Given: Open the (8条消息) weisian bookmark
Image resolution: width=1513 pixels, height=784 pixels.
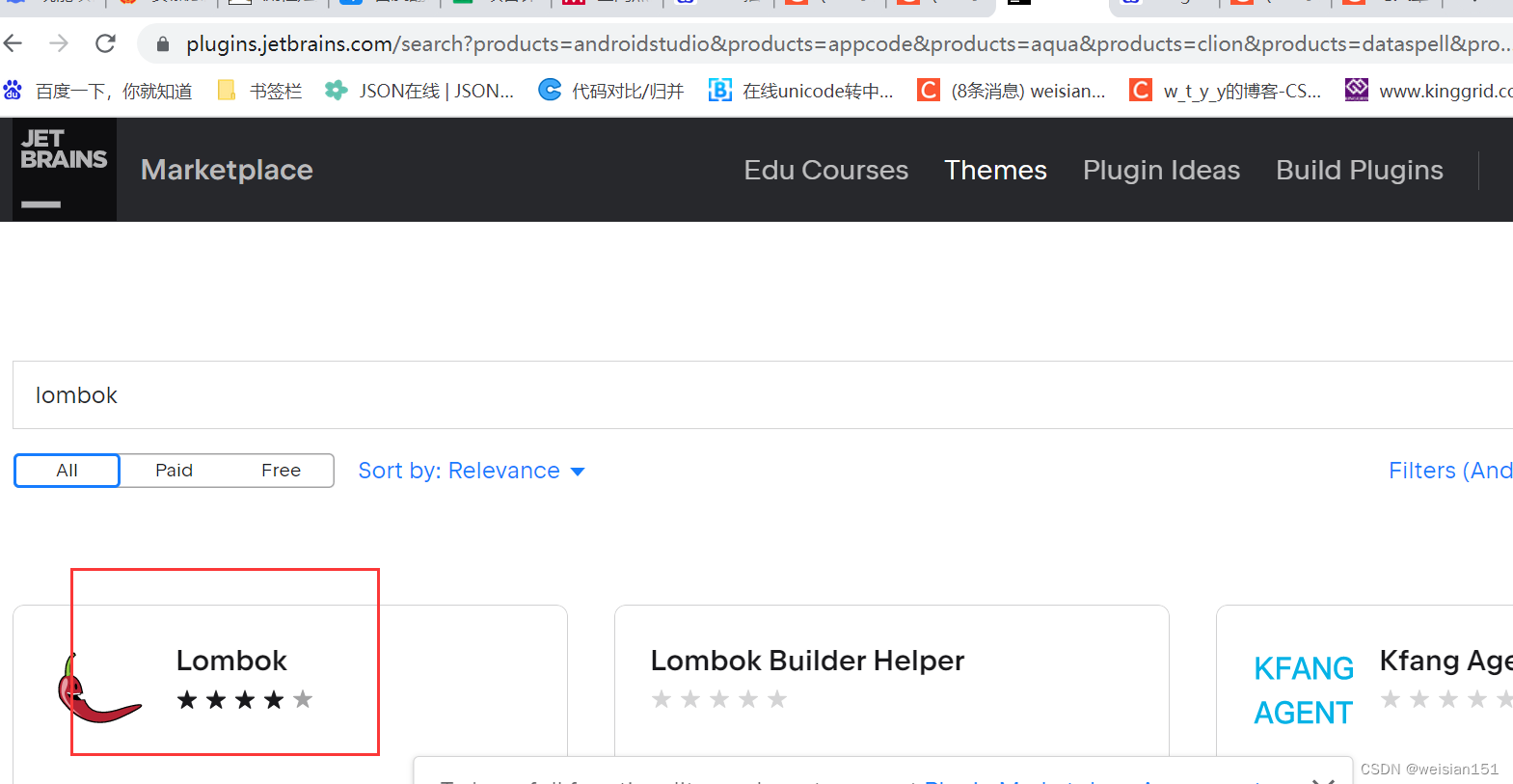Looking at the screenshot, I should tap(1012, 91).
